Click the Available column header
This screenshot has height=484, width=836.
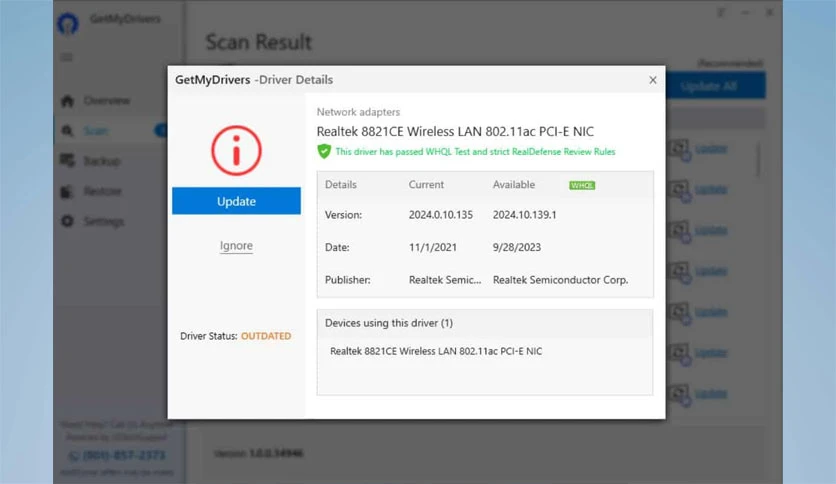coord(513,185)
